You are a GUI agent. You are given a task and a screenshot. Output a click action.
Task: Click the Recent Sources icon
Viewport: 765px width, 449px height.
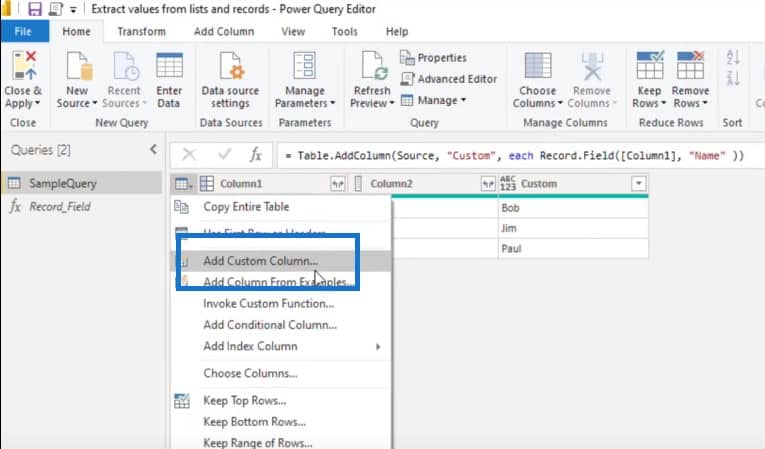tap(126, 65)
